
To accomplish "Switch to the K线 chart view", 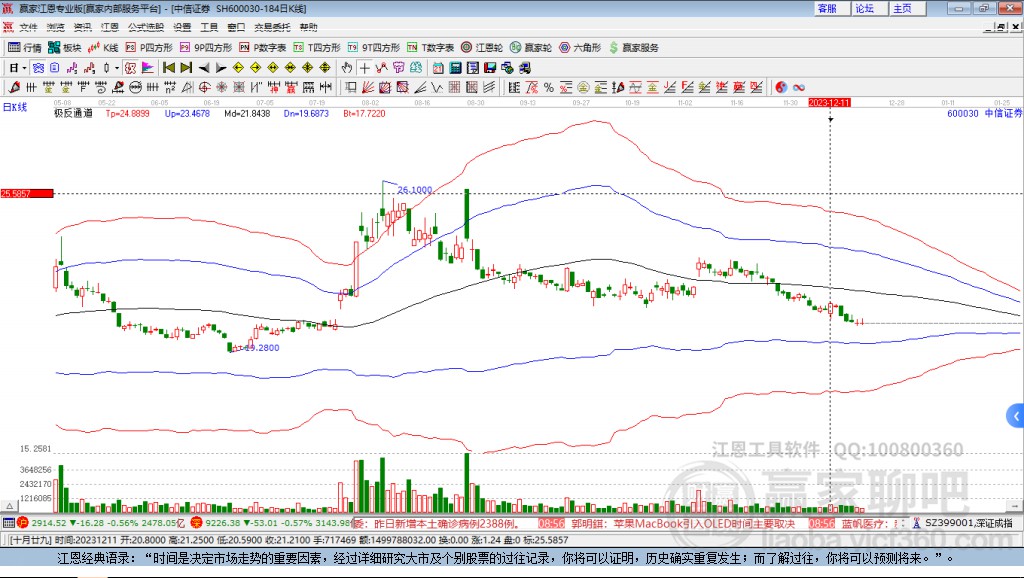I will click(x=103, y=48).
